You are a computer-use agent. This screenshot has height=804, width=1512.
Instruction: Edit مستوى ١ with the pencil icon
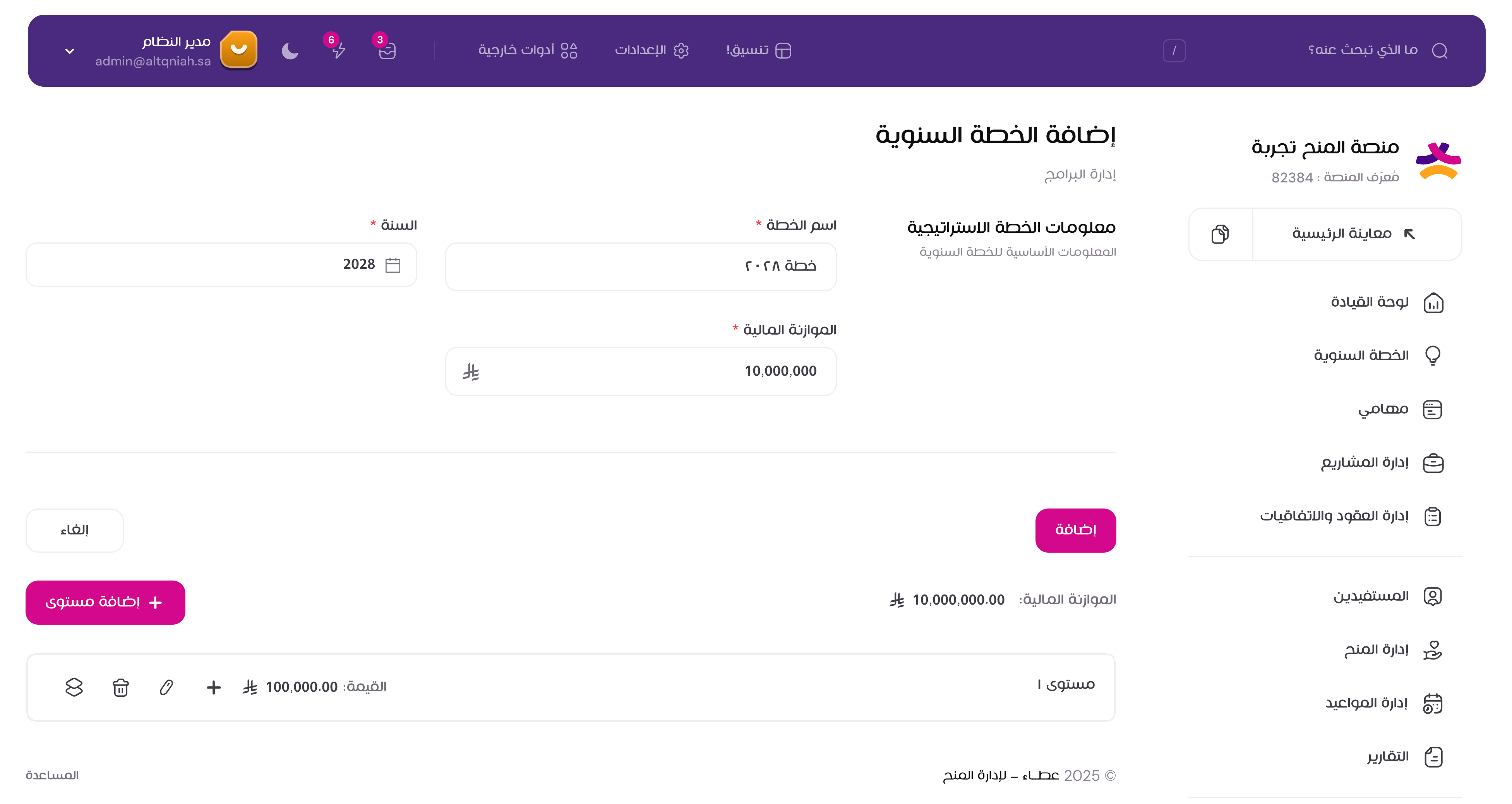tap(167, 687)
